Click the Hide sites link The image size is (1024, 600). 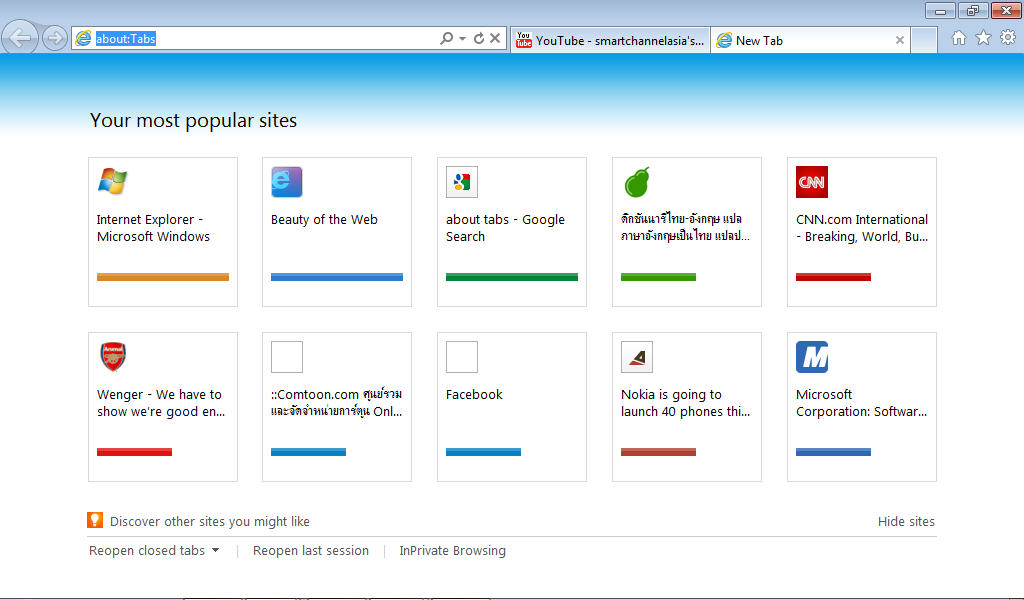[906, 522]
